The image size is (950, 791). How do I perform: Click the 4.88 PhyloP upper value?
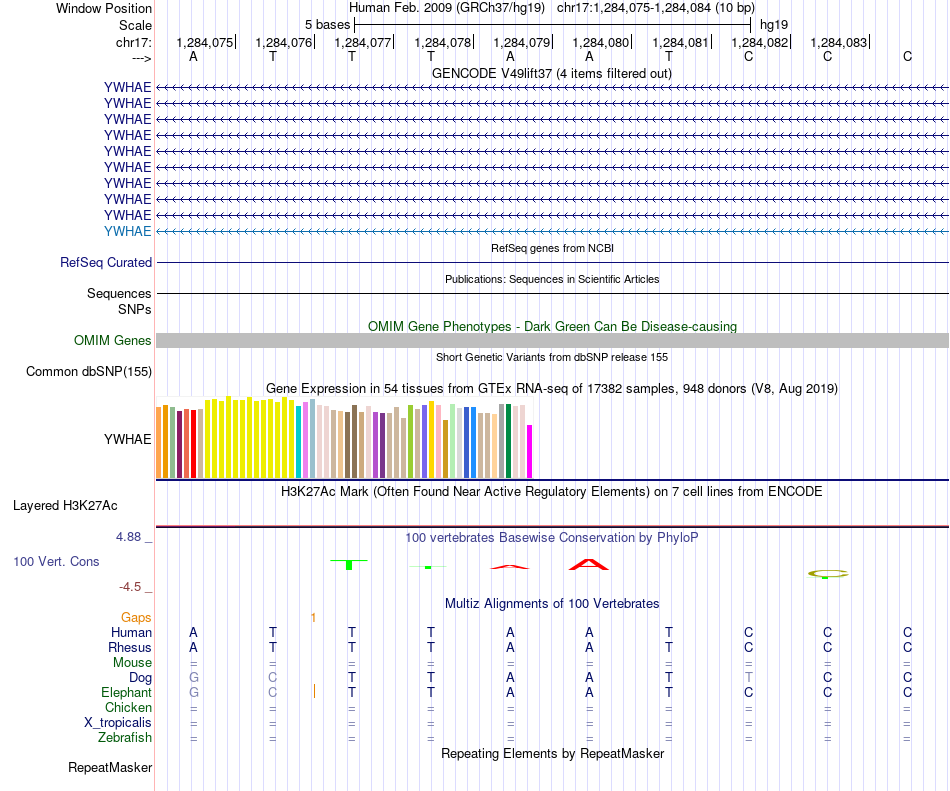(x=128, y=537)
